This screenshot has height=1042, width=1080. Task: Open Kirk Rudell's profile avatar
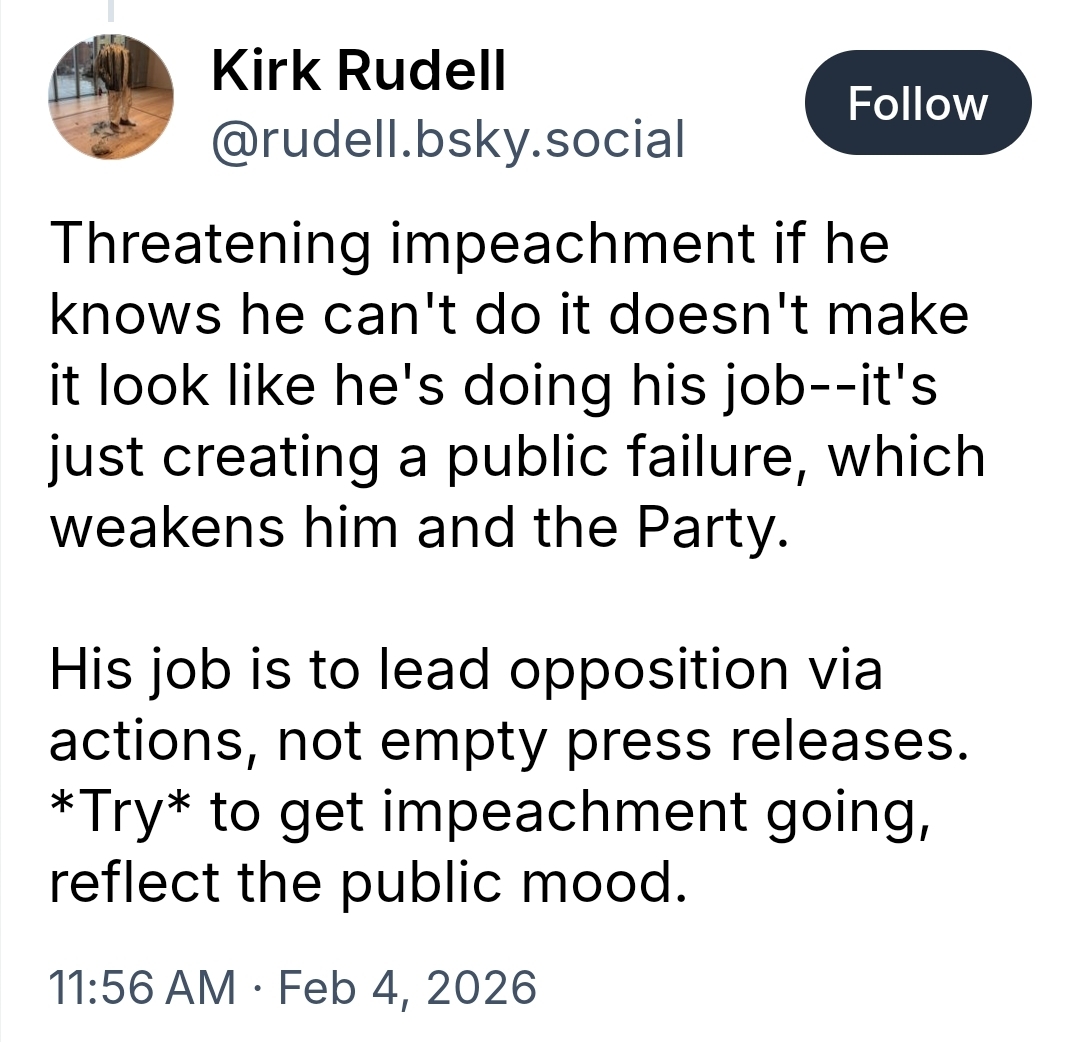pyautogui.click(x=111, y=97)
